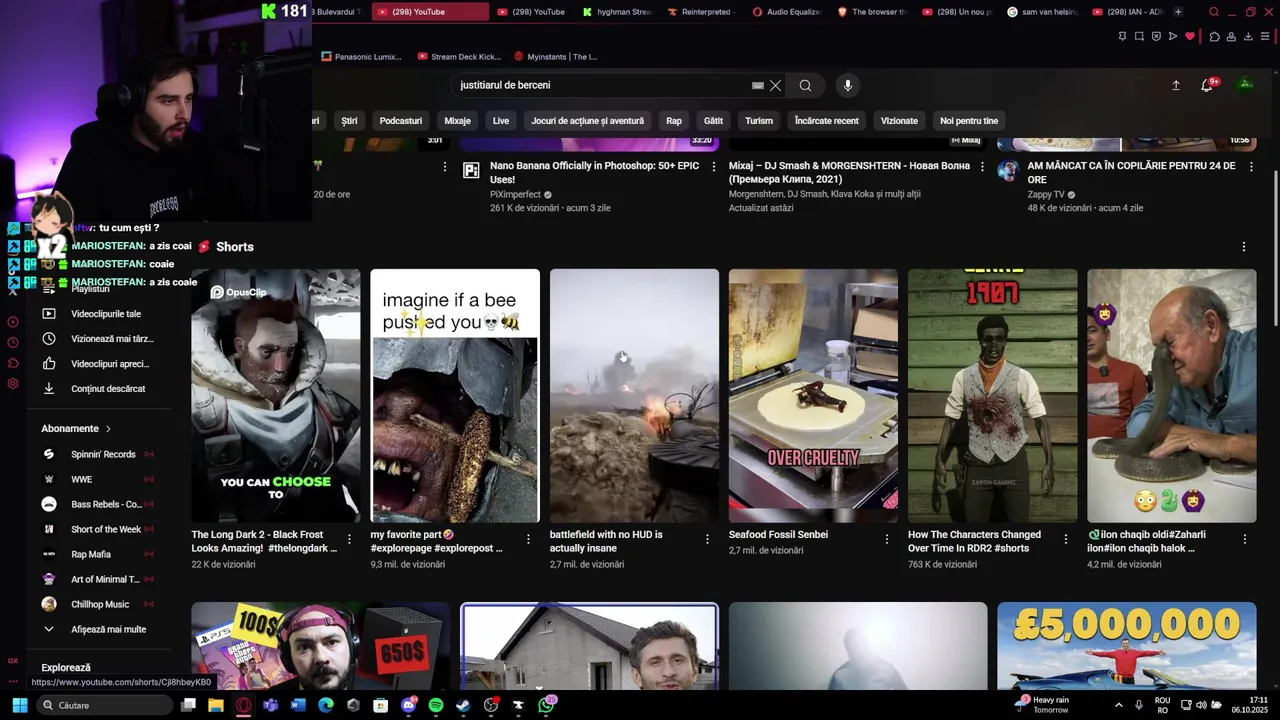This screenshot has width=1280, height=720.
Task: Open the browser extensions cube icon
Action: (x=1214, y=36)
